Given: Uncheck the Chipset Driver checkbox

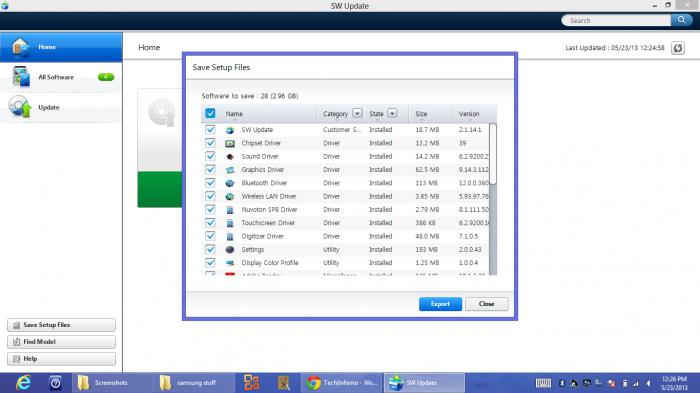Looking at the screenshot, I should tap(210, 143).
